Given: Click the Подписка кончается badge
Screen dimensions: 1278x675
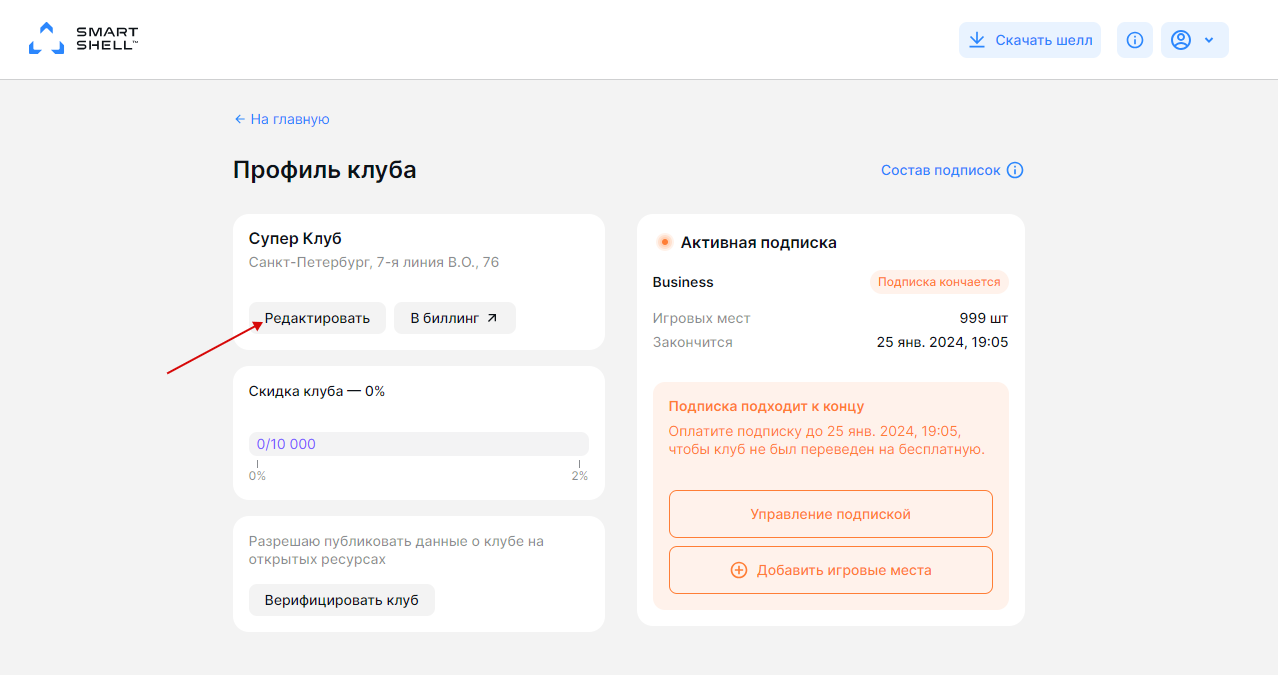Looking at the screenshot, I should click(939, 282).
